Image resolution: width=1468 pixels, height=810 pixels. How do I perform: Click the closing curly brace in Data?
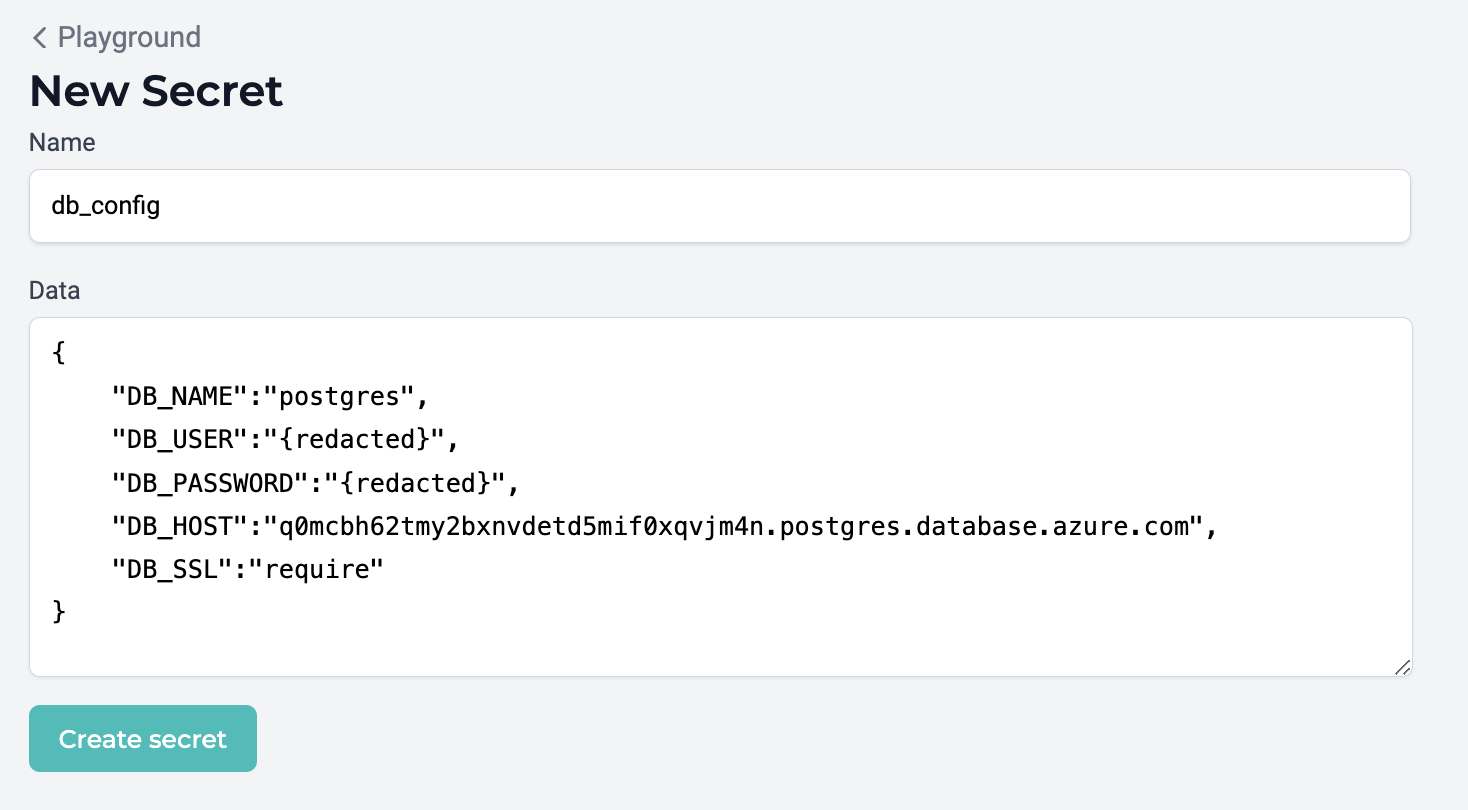pos(58,613)
